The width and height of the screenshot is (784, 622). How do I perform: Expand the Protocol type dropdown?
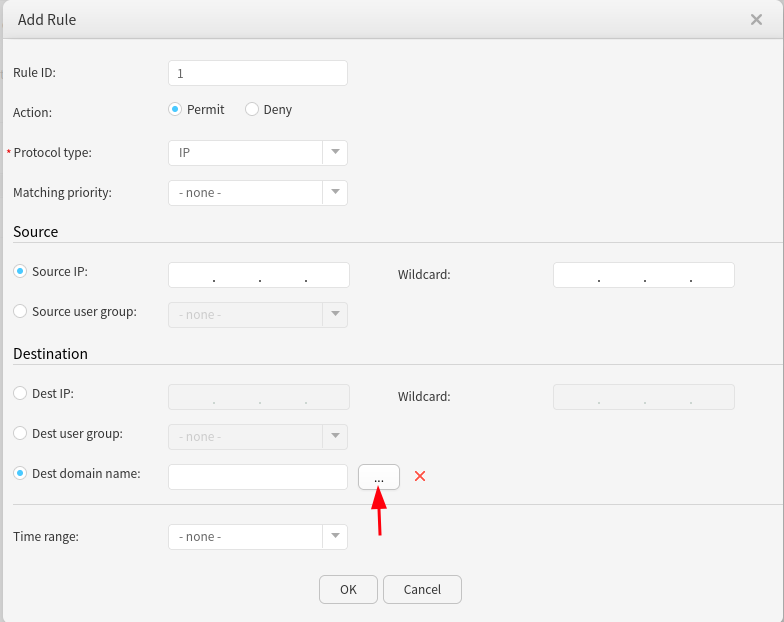(x=334, y=153)
